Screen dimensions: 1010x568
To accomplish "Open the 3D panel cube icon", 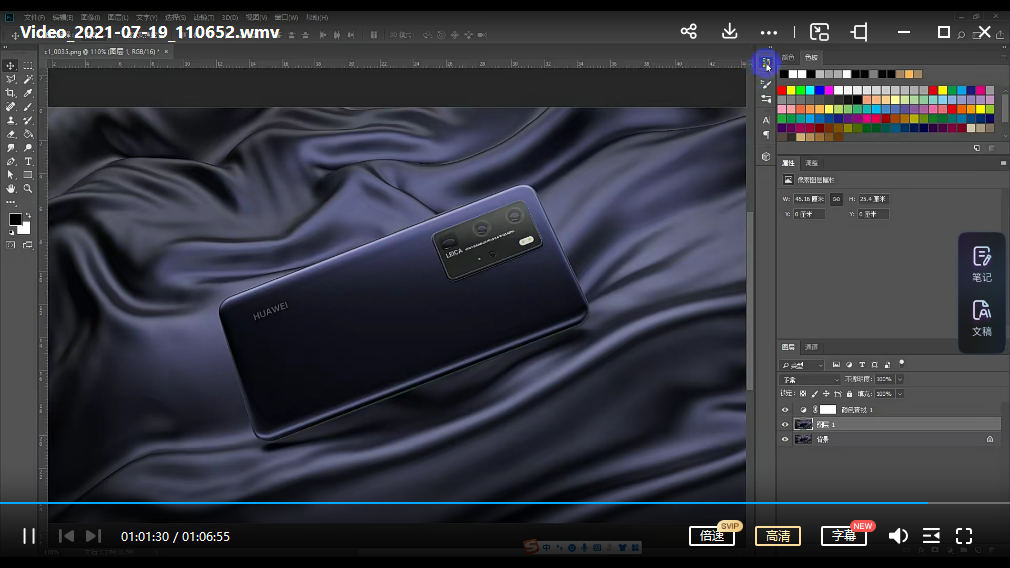I will coord(766,156).
